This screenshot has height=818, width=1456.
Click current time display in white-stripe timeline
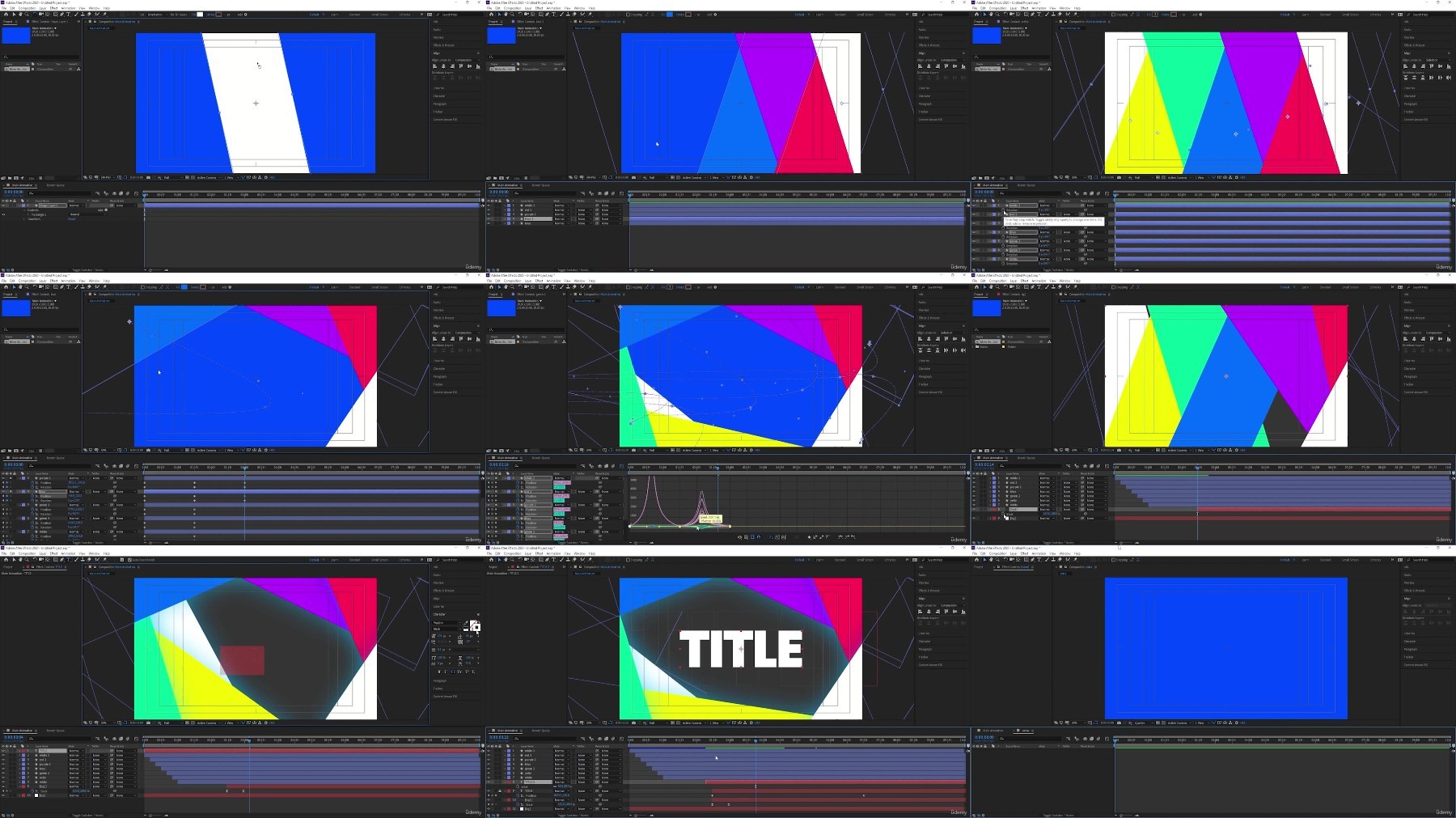coord(14,192)
